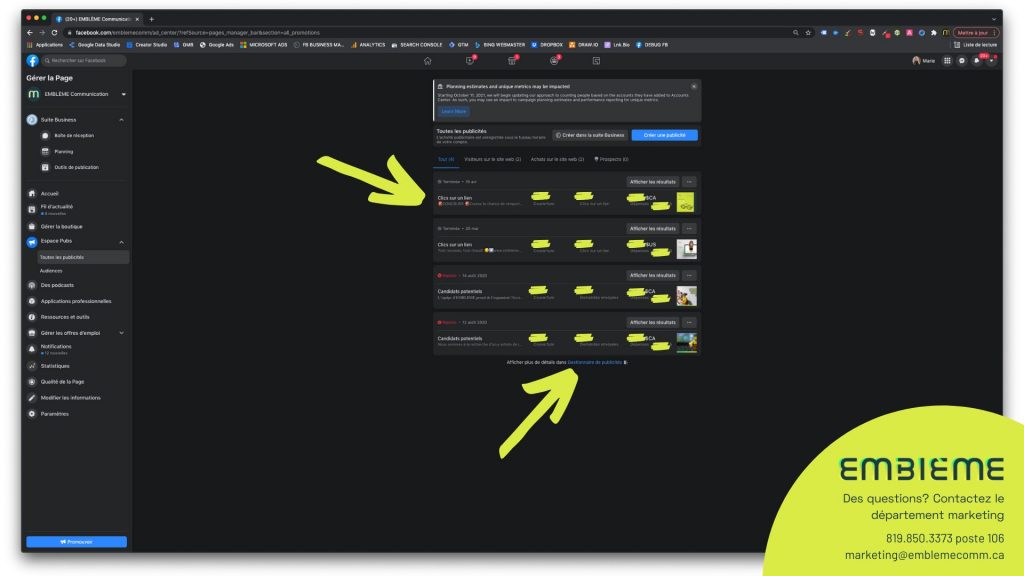Open the Messenger icon
This screenshot has width=1024, height=576.
(x=962, y=61)
